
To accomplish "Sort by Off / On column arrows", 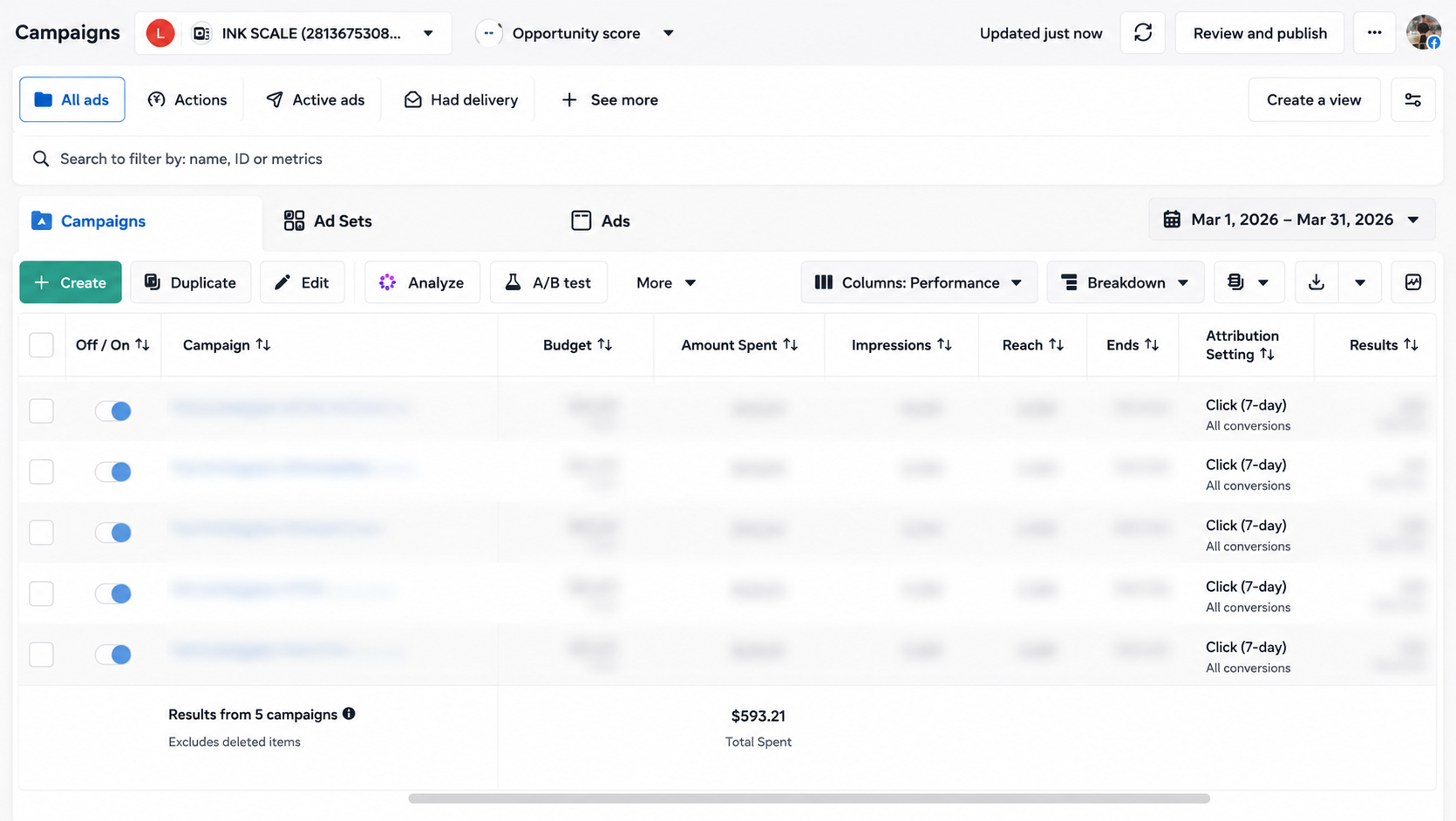I will coord(142,345).
